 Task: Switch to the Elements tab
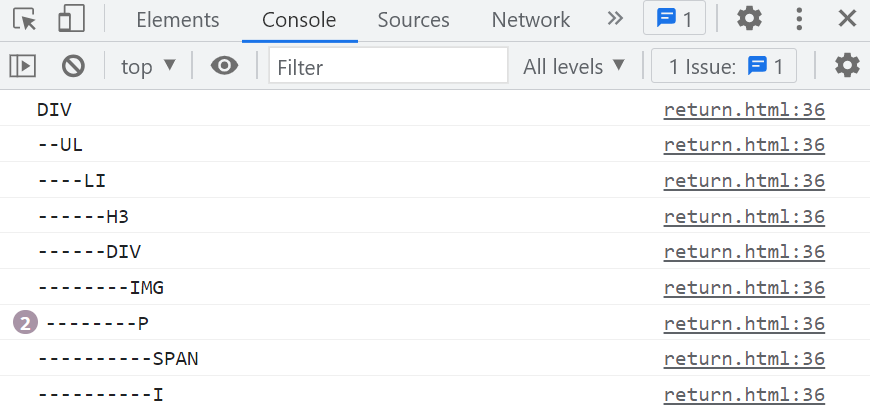click(x=178, y=20)
